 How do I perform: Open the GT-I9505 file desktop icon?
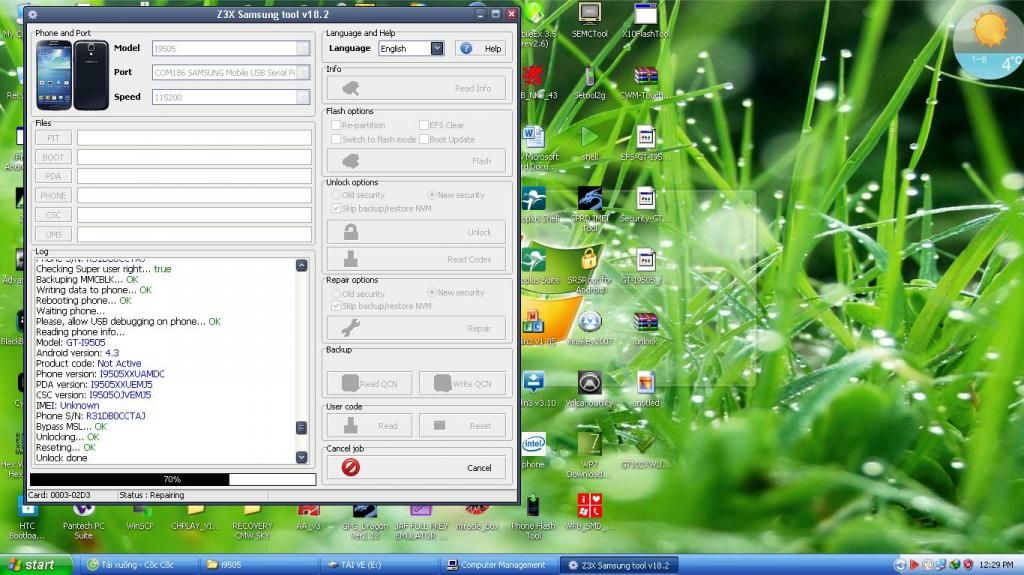pos(645,267)
